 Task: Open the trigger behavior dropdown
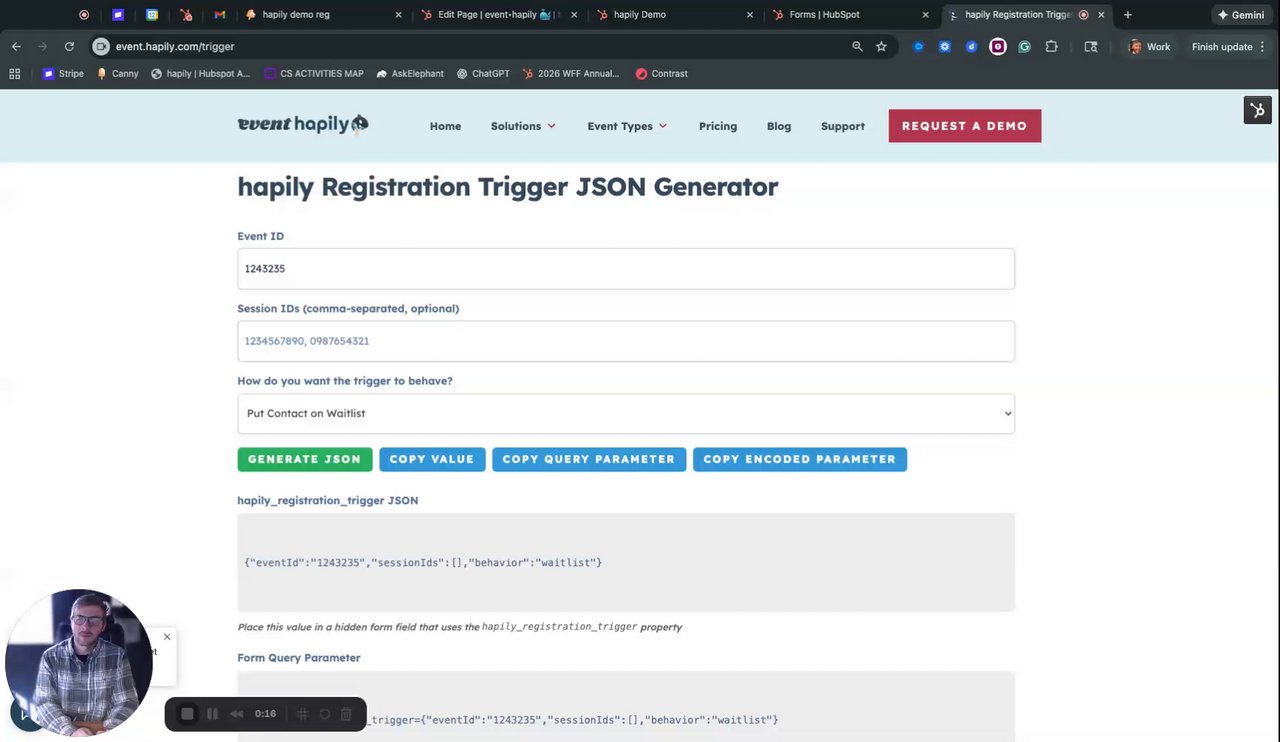(x=626, y=413)
